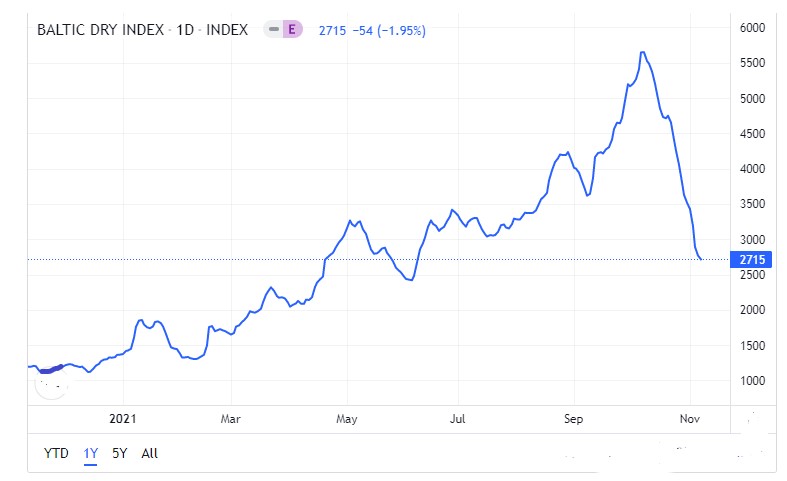Screen dimensions: 787x481
Task: Click the purple E badge in header
Action: pyautogui.click(x=292, y=30)
